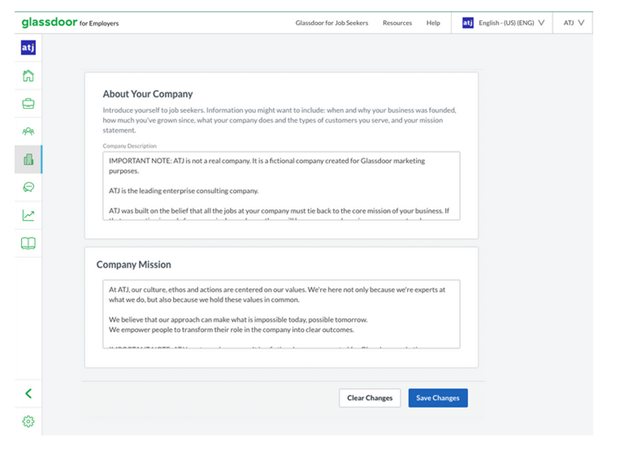Image resolution: width=624 pixels, height=449 pixels.
Task: Open the Jobs briefcase icon
Action: click(x=28, y=104)
